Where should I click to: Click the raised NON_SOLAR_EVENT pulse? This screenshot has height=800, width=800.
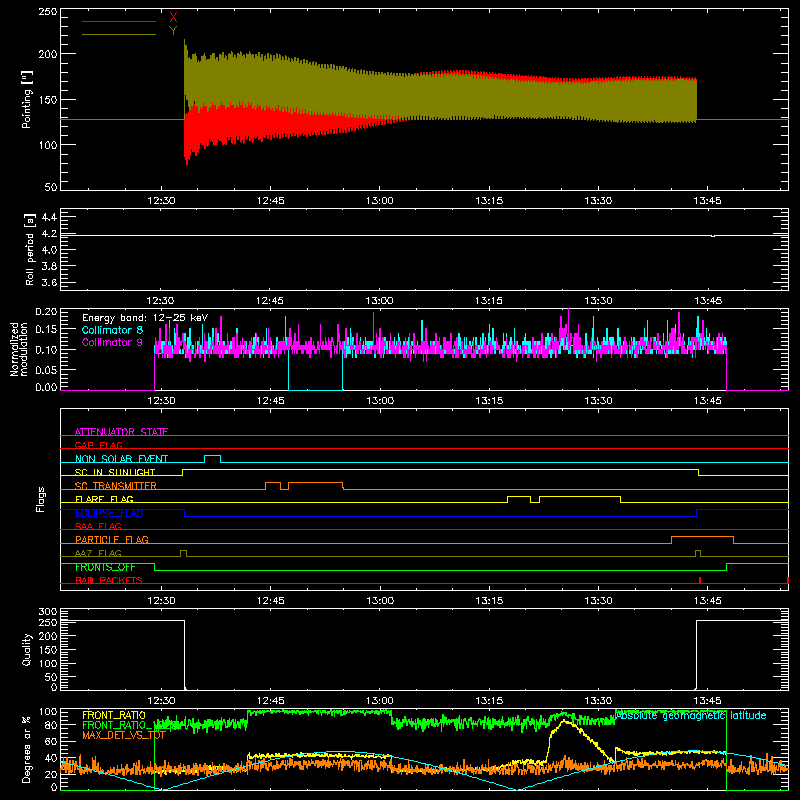click(x=213, y=456)
